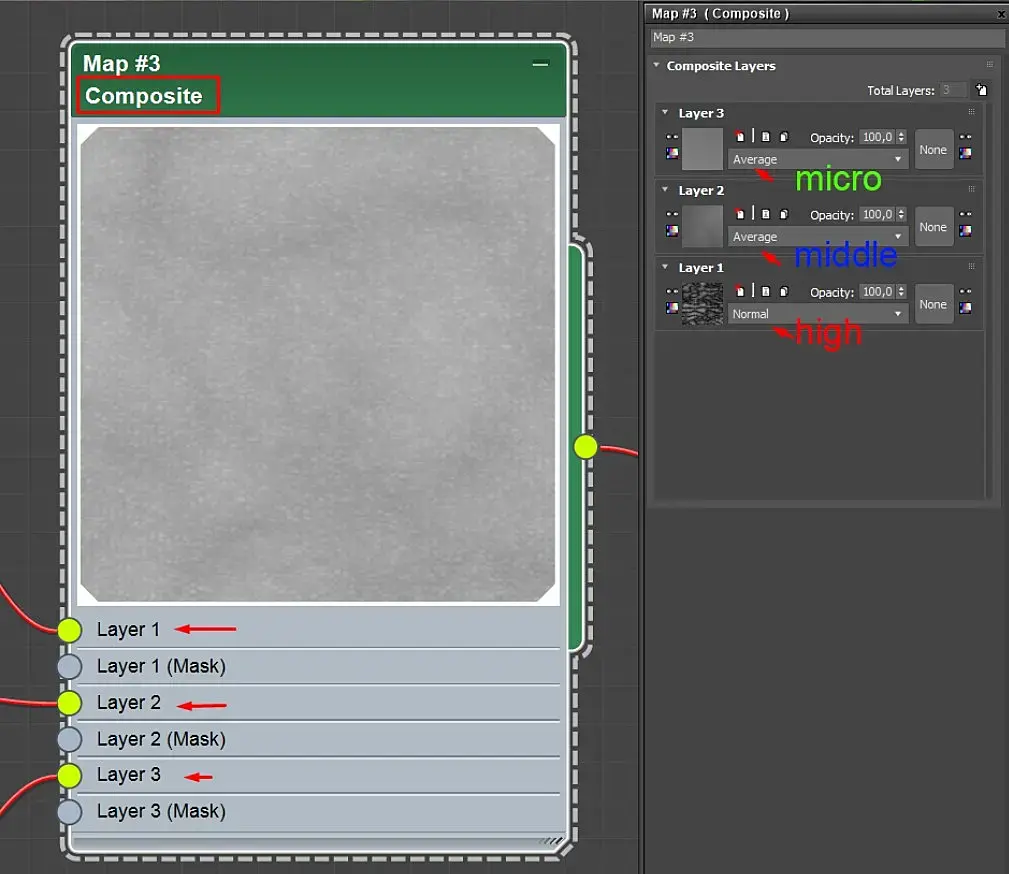
Task: Hide the Layer 2 texture
Action: 672,214
